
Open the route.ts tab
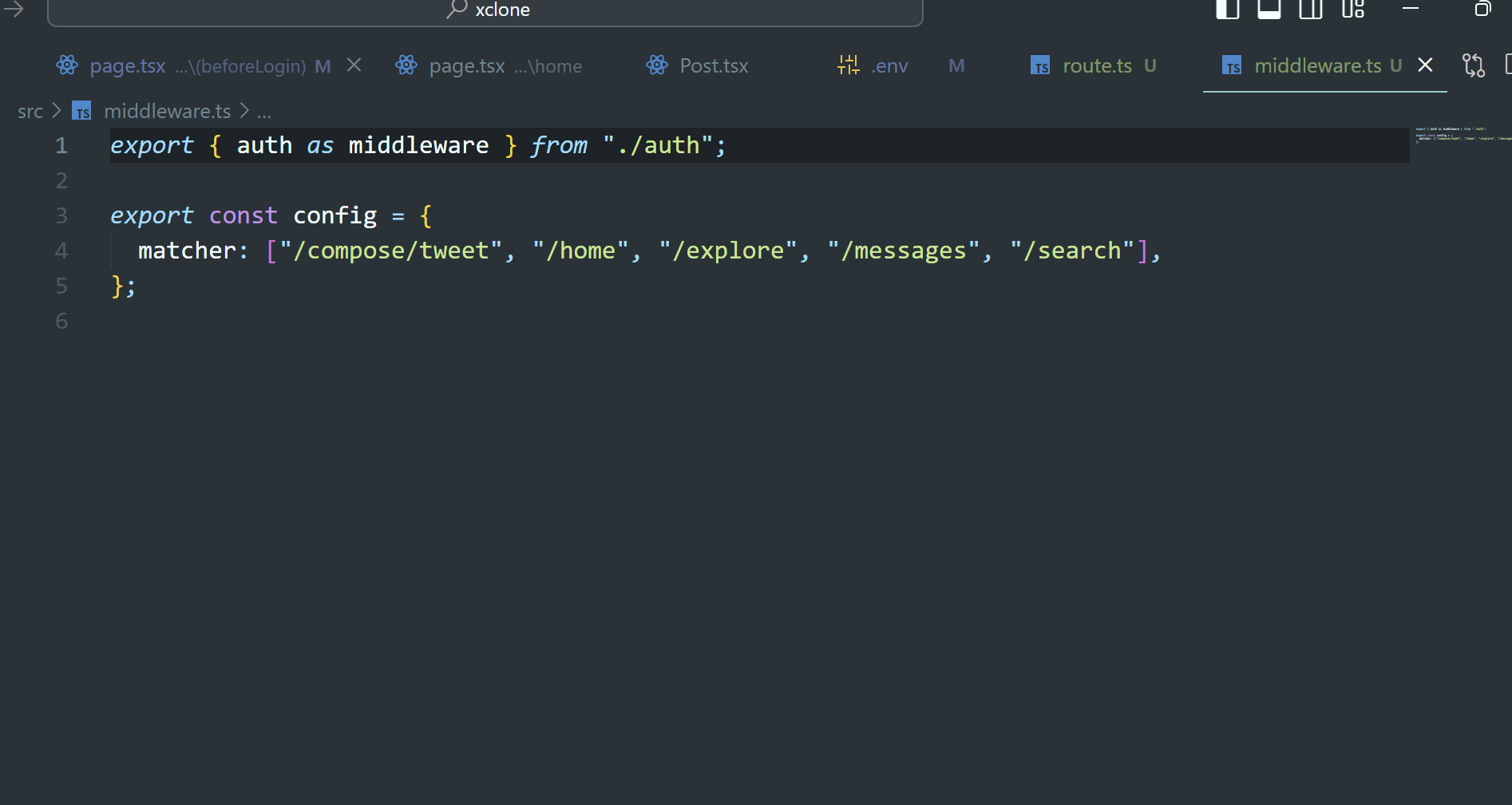click(x=1097, y=66)
